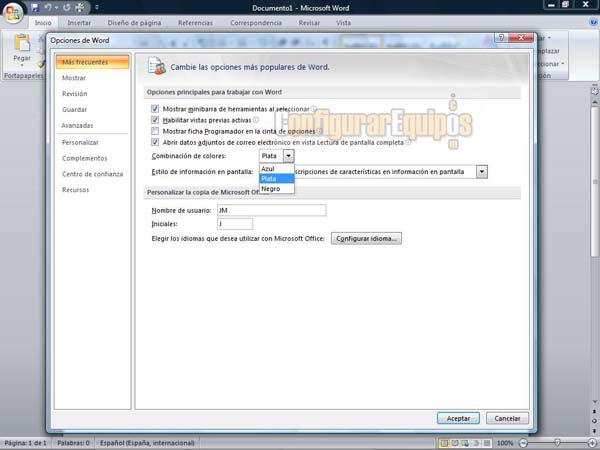Screen dimensions: 600x450
Task: Open the Más frecuentes options category
Action: (x=93, y=62)
